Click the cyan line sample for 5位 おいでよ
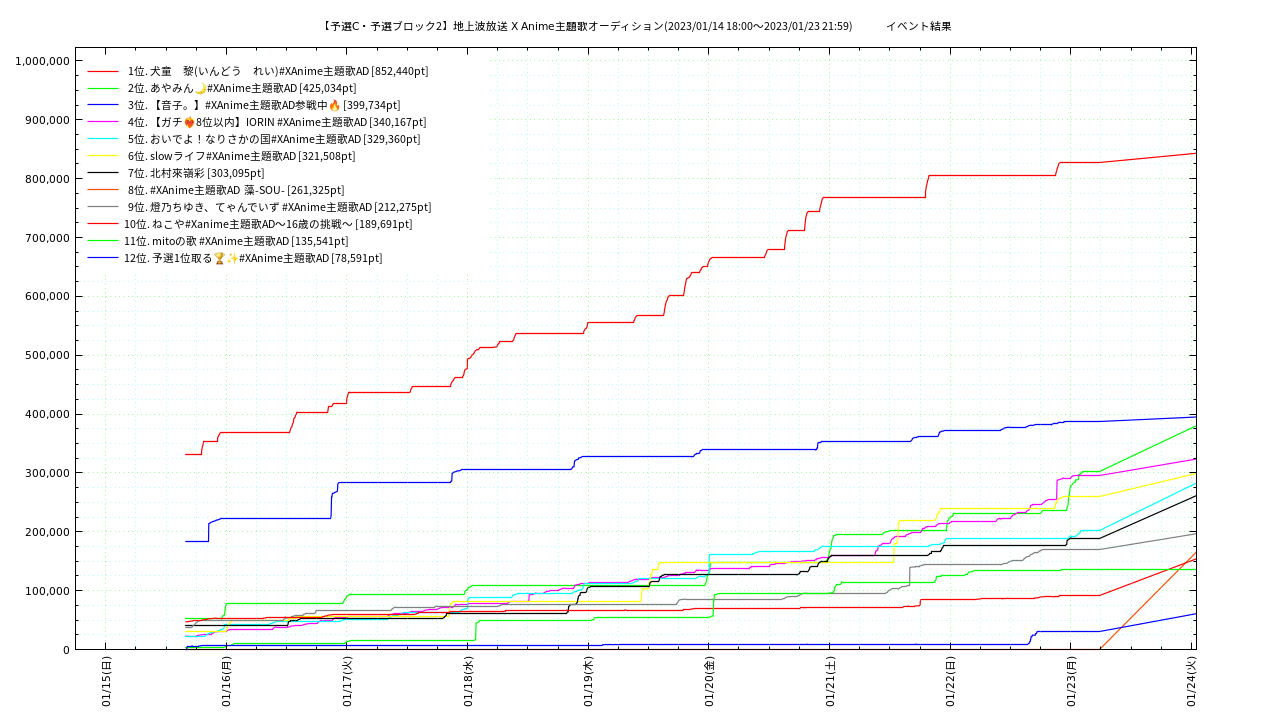The image size is (1280, 720). [x=103, y=139]
